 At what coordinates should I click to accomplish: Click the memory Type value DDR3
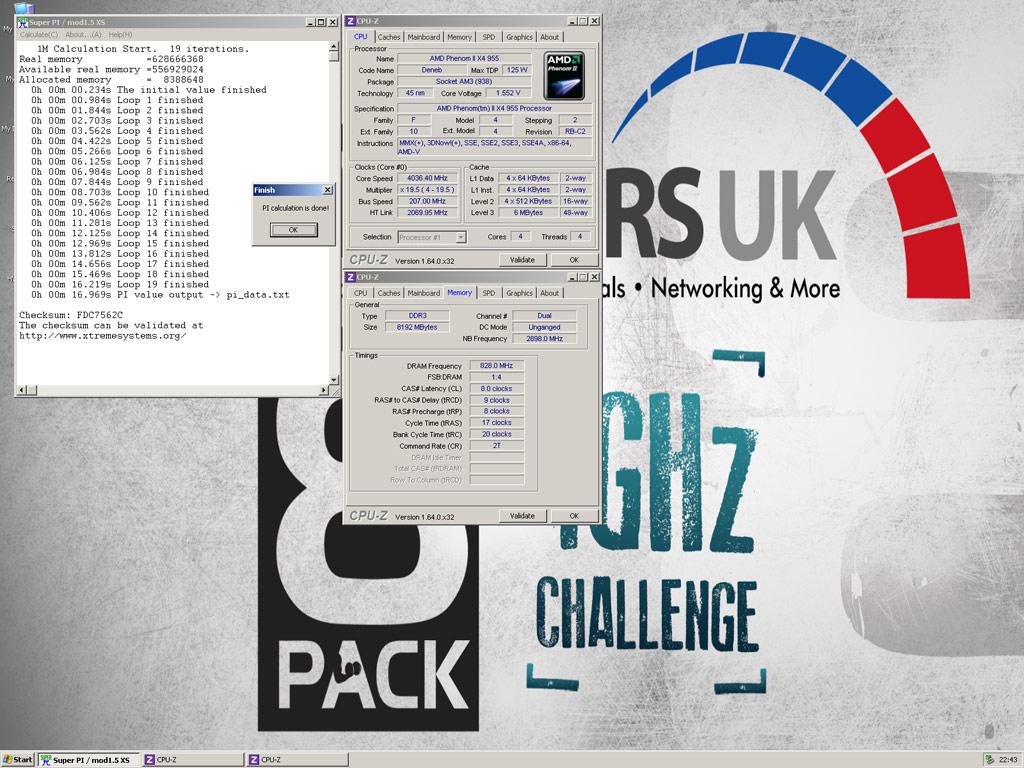pyautogui.click(x=417, y=315)
